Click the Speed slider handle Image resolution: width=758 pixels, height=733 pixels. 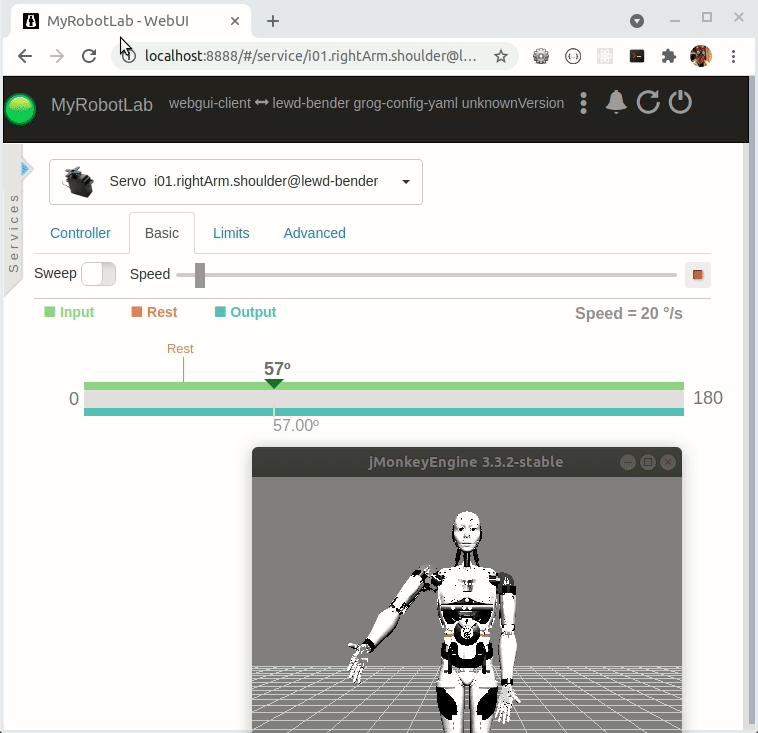(x=200, y=275)
